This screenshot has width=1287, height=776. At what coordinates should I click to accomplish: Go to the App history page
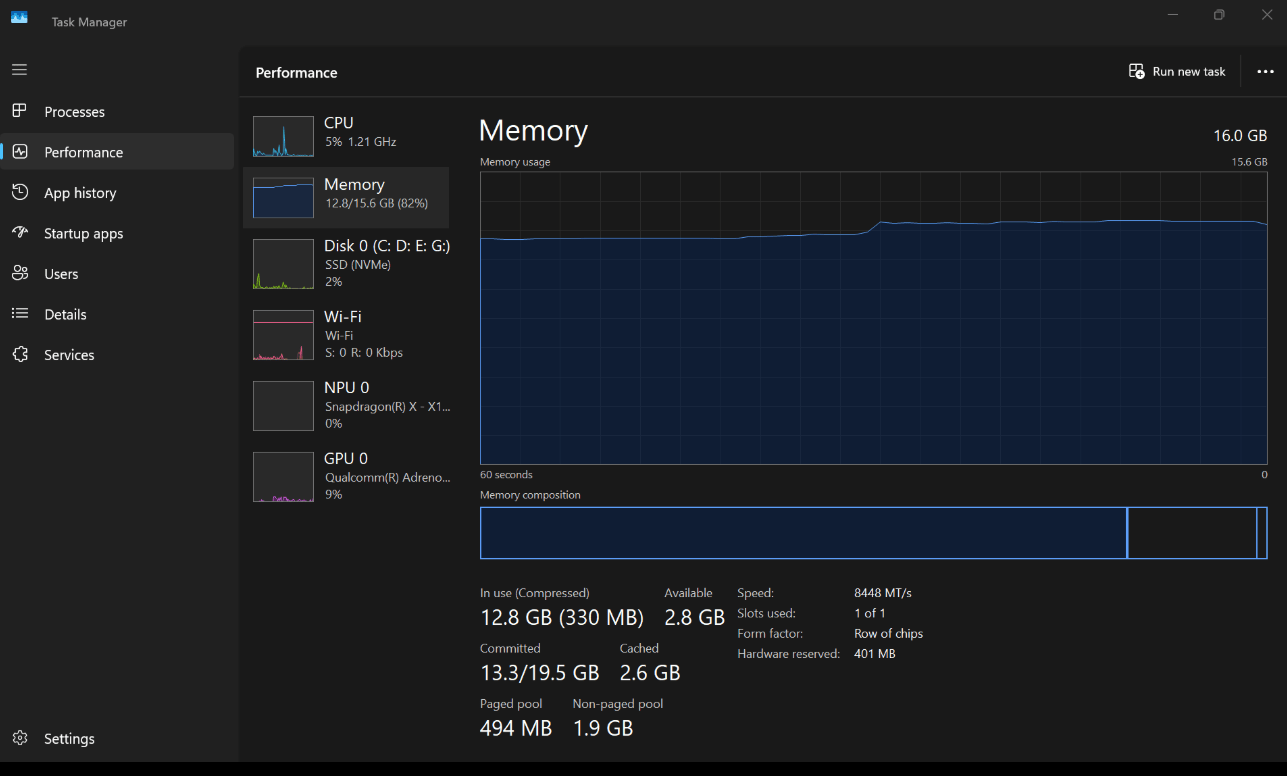pyautogui.click(x=117, y=192)
